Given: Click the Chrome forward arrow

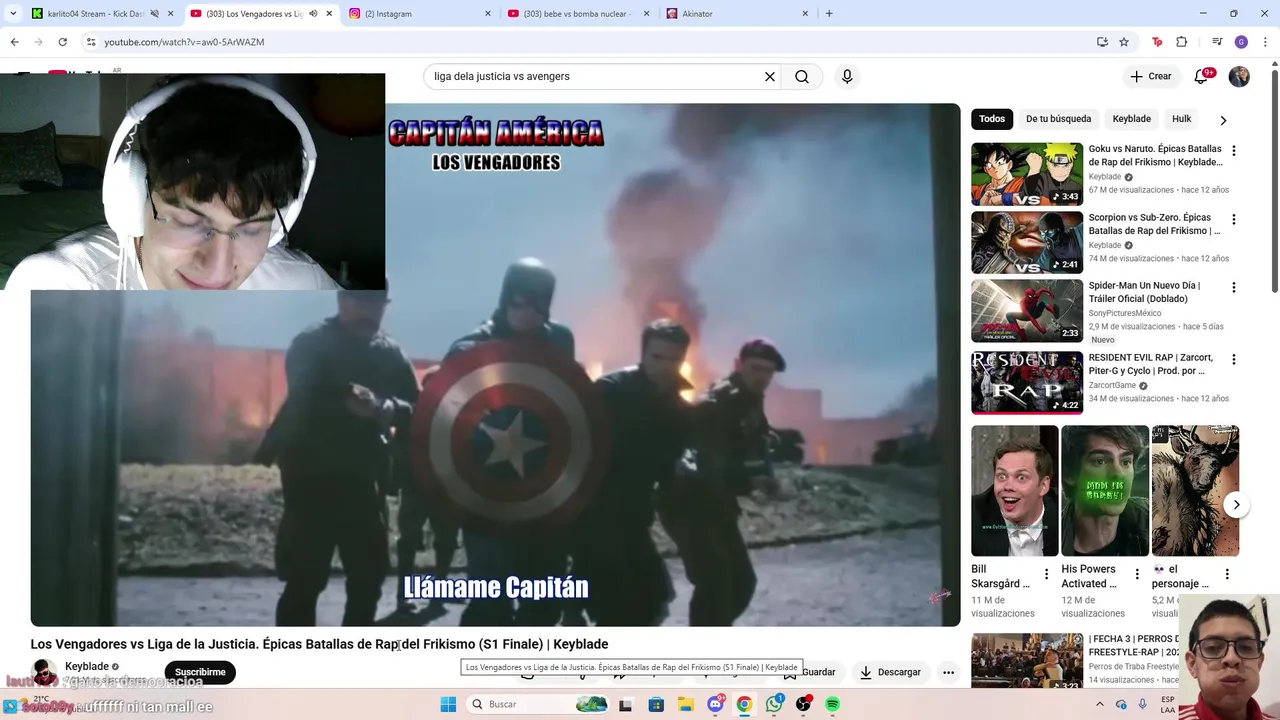Looking at the screenshot, I should (x=38, y=42).
